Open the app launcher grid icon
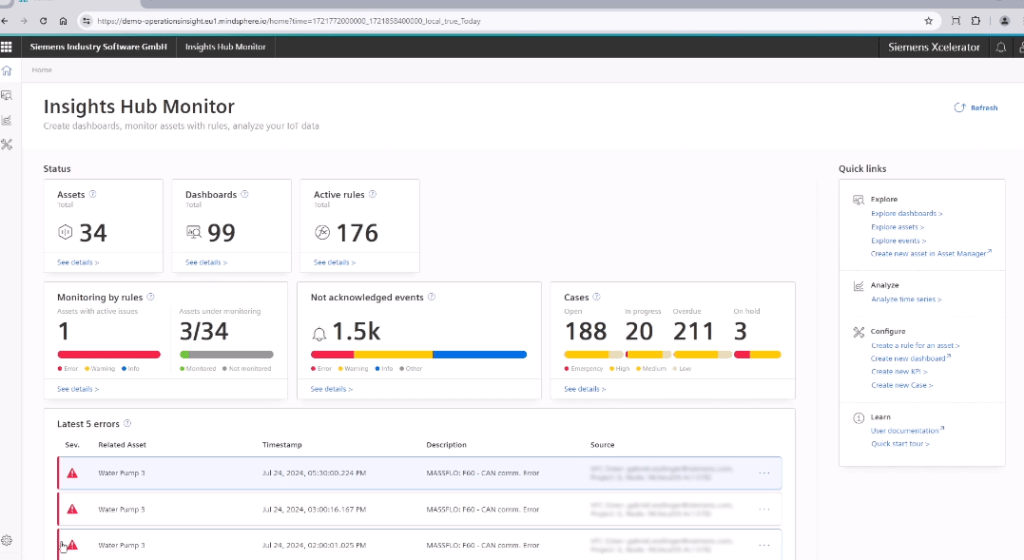 click(7, 47)
